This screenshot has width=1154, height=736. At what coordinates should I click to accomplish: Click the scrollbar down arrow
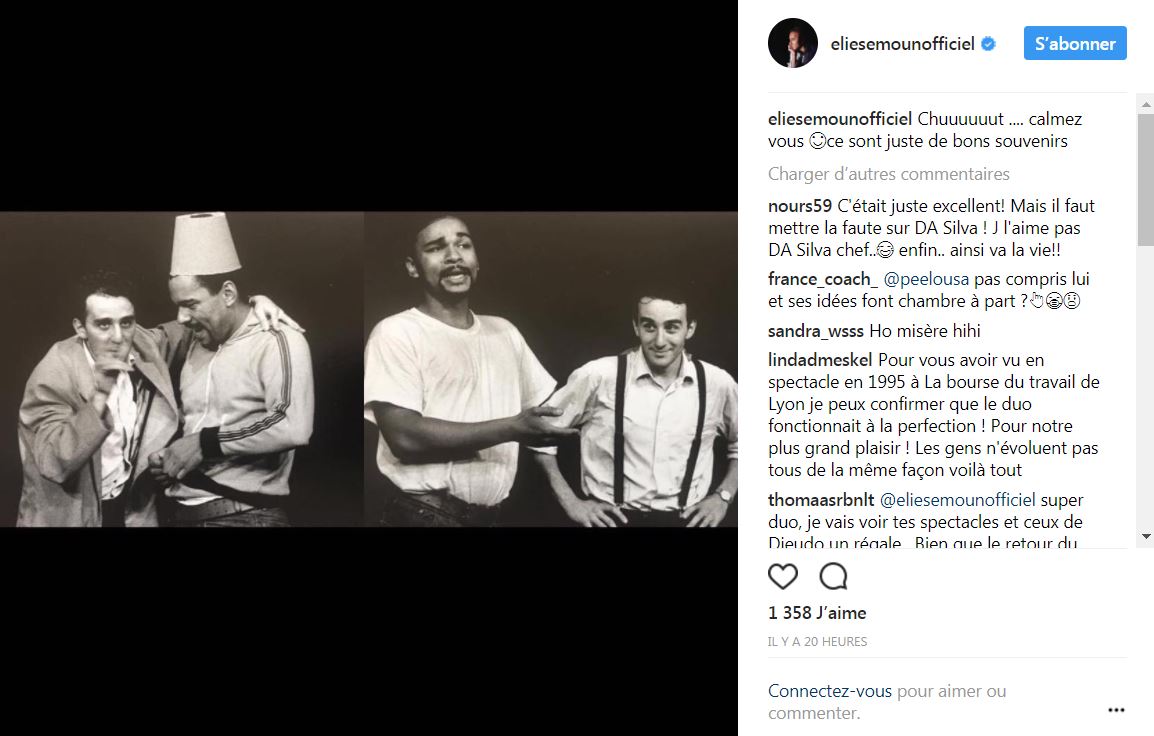[x=1145, y=537]
